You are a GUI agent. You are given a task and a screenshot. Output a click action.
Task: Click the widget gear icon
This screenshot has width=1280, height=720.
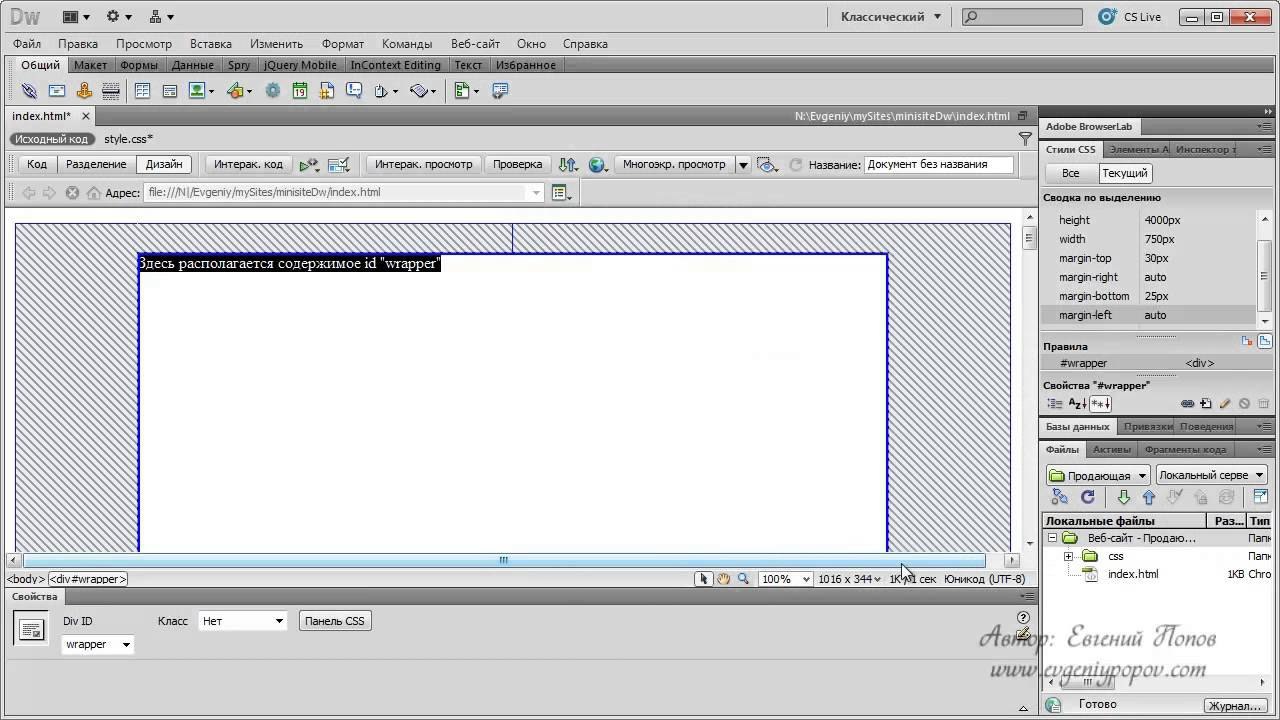coord(272,91)
